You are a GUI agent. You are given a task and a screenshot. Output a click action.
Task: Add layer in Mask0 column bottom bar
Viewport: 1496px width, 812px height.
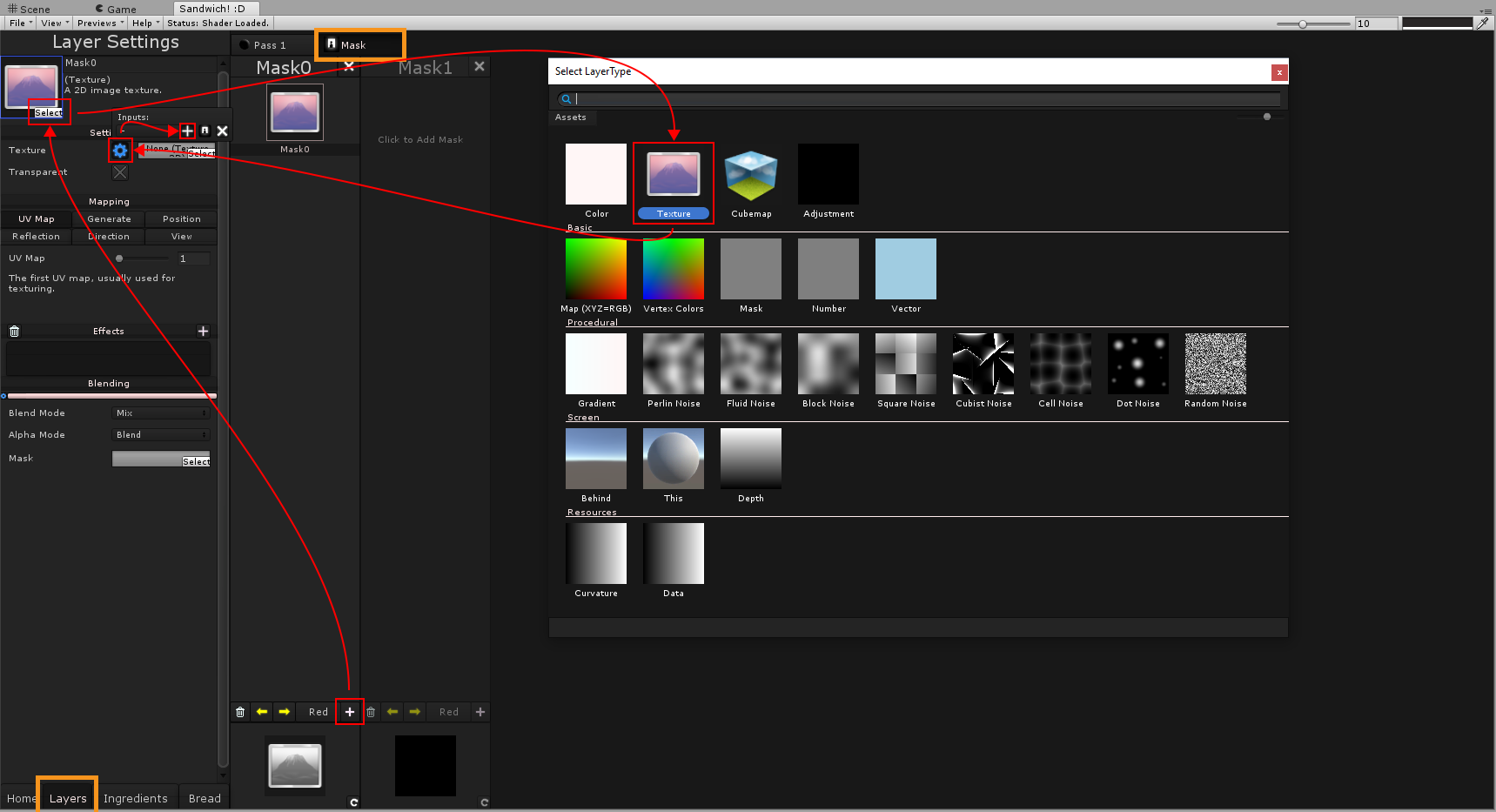(x=350, y=712)
